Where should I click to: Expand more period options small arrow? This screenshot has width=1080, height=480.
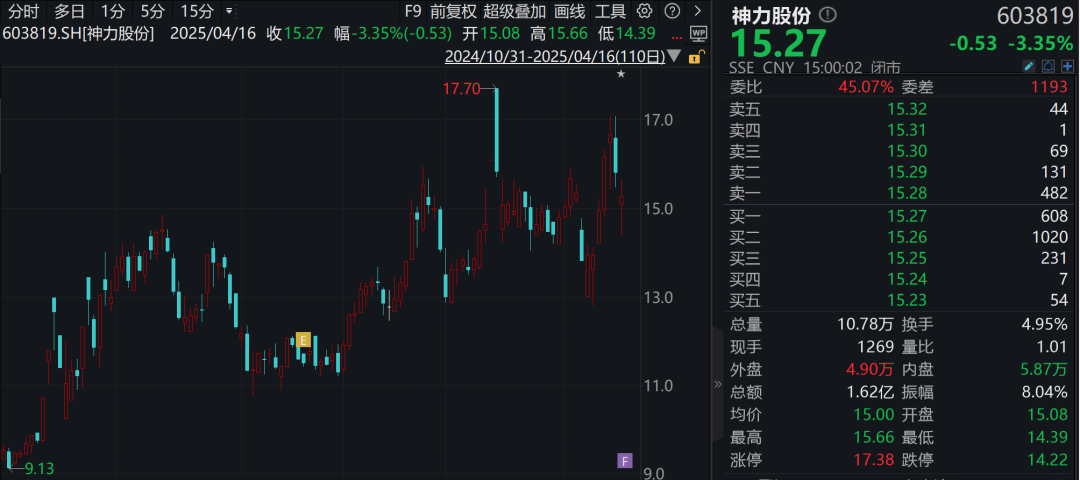pos(229,11)
